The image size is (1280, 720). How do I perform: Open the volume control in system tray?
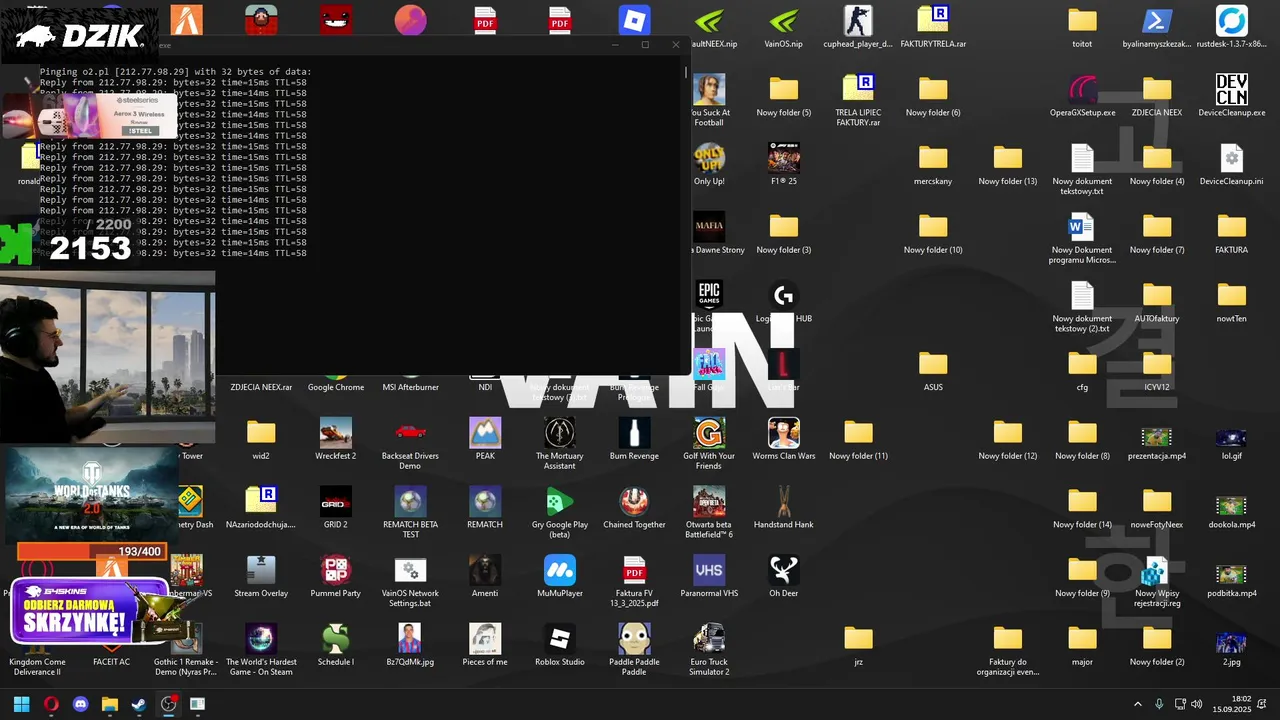(x=1199, y=704)
